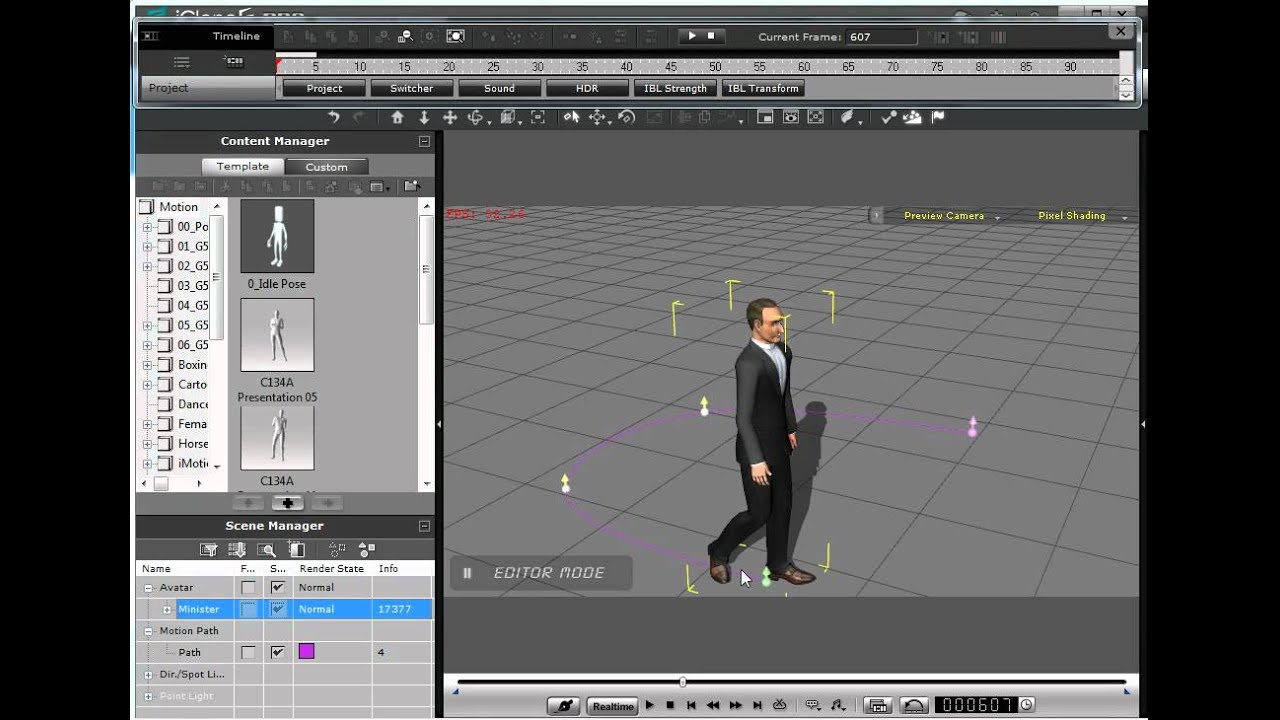Open the Switcher track button

tap(411, 88)
